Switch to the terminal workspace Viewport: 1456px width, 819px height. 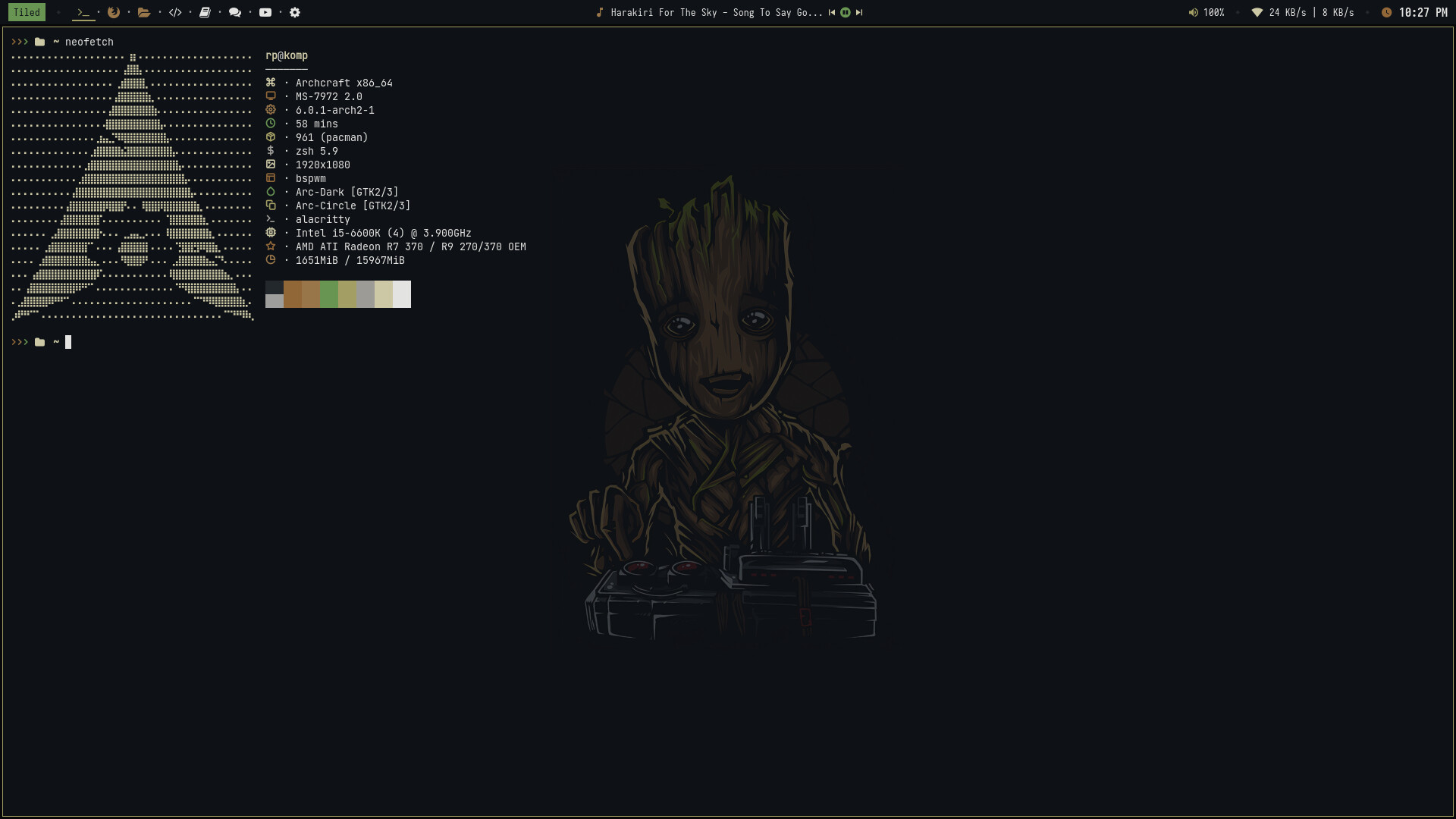click(83, 12)
